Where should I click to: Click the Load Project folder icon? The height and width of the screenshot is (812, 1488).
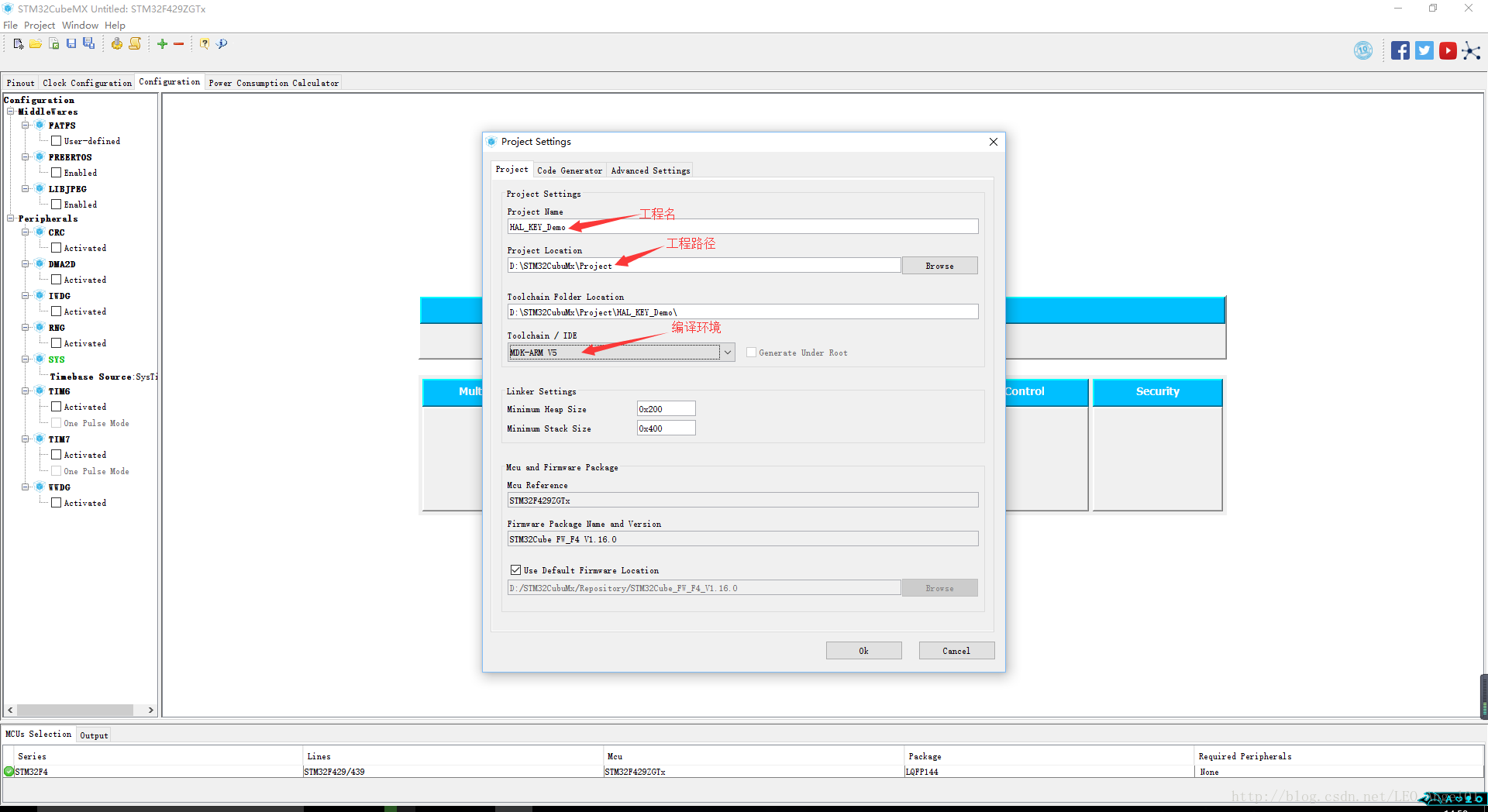coord(36,44)
